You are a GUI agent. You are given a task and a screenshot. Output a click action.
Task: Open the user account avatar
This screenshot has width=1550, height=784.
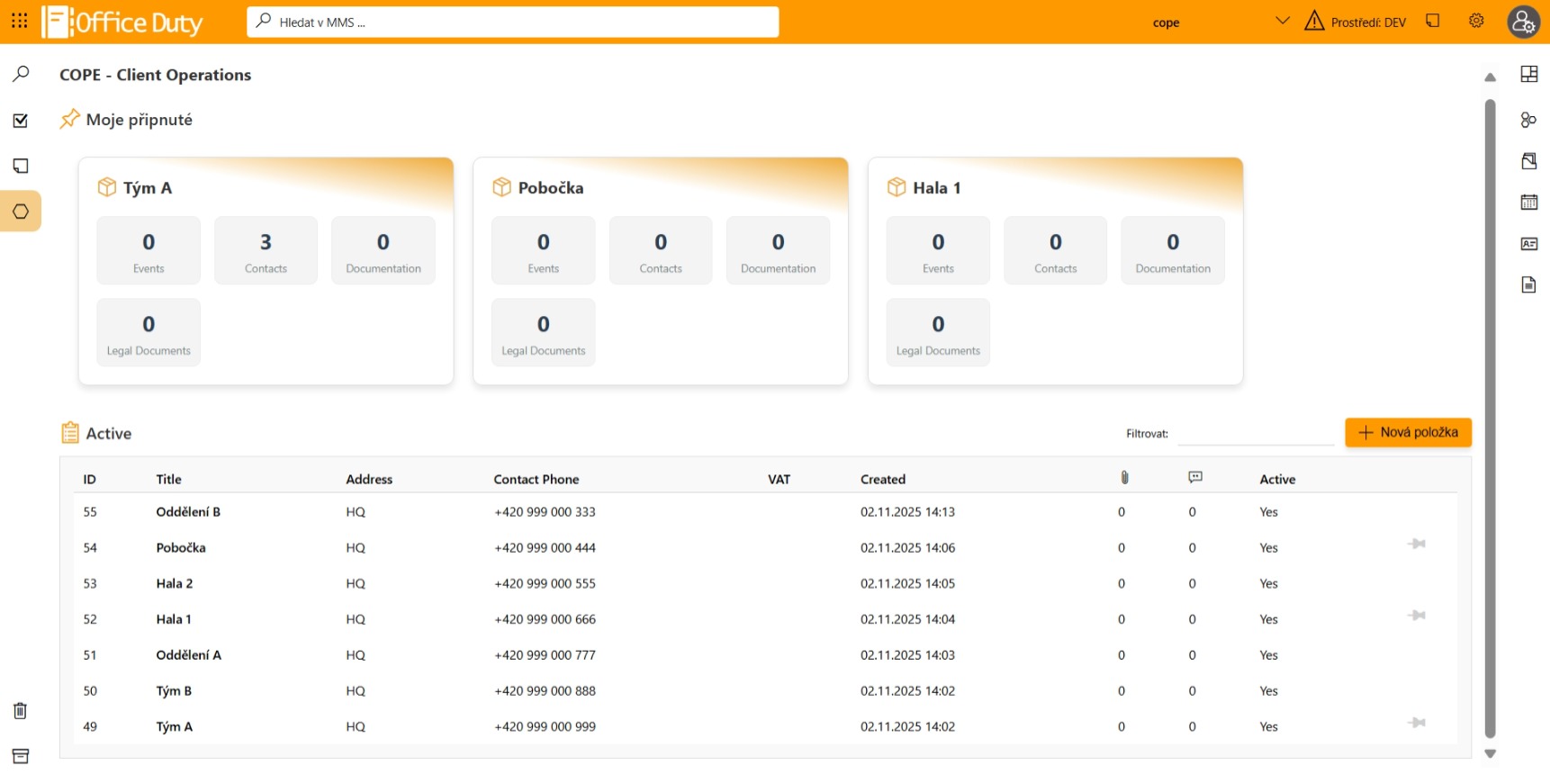coord(1523,22)
